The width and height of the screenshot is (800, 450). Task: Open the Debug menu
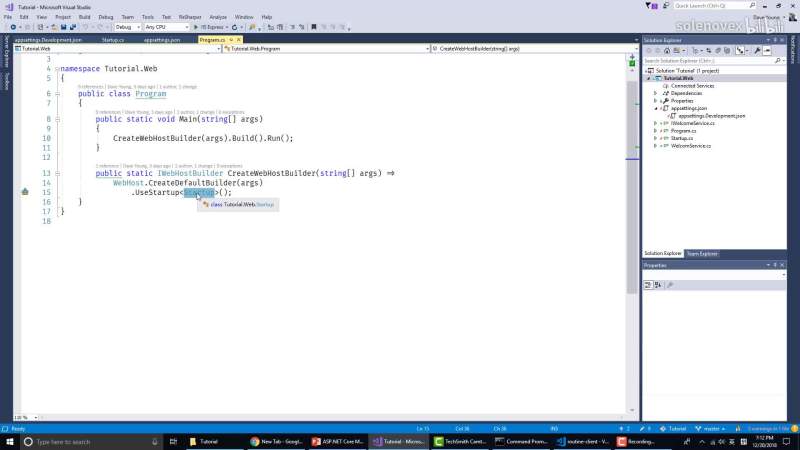click(106, 17)
